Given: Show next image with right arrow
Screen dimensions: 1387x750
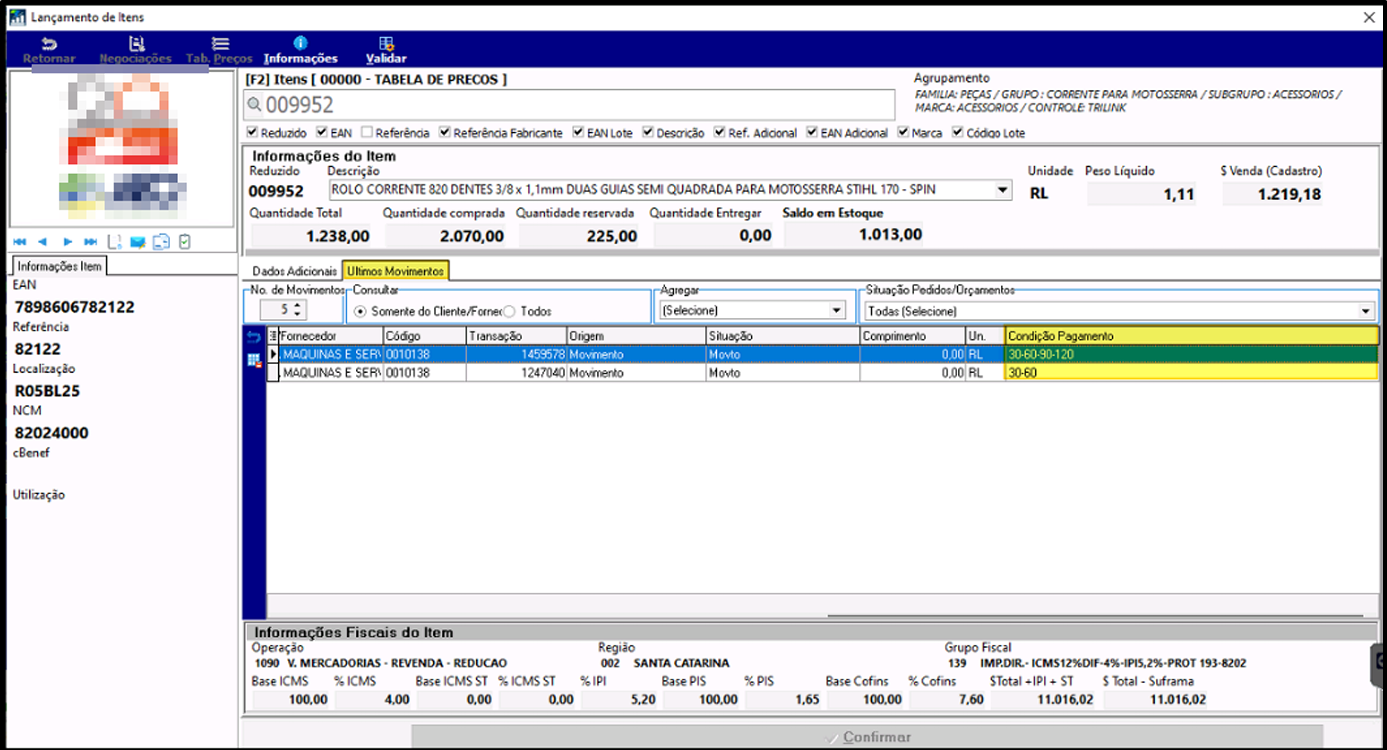Looking at the screenshot, I should click(67, 242).
